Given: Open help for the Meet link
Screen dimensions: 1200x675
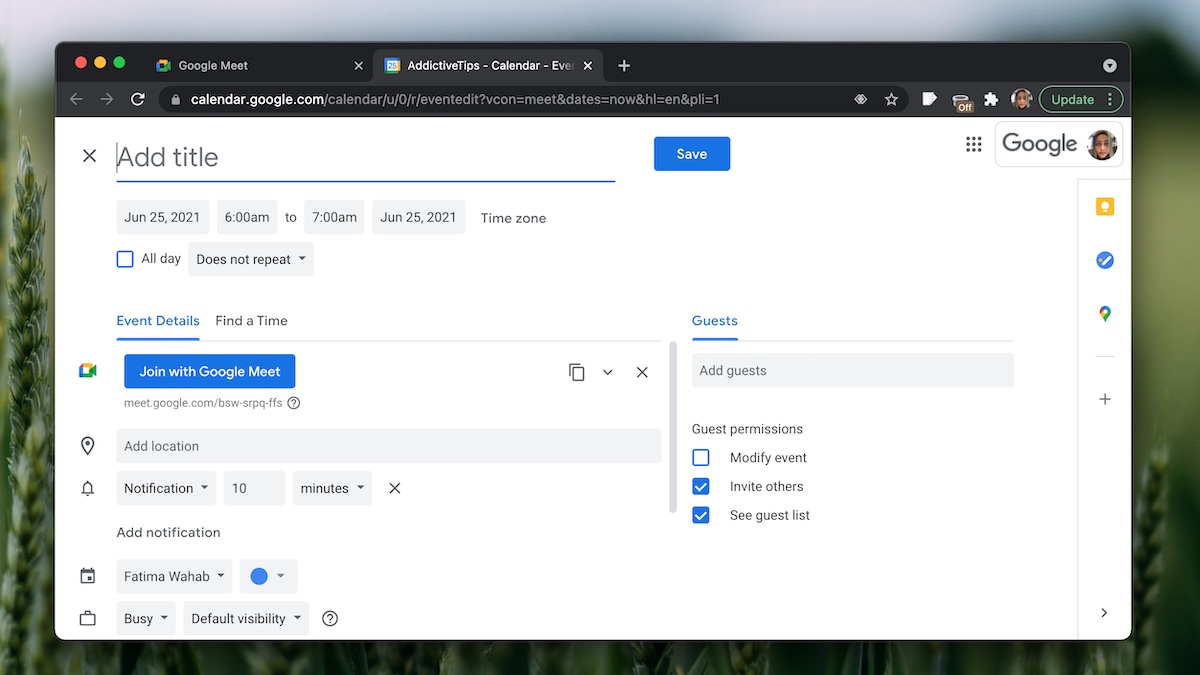Looking at the screenshot, I should pyautogui.click(x=293, y=403).
